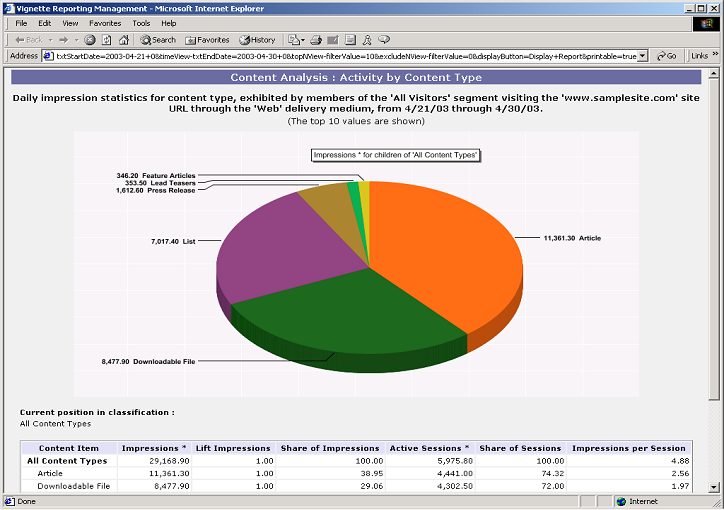The height and width of the screenshot is (510, 724).
Task: Click the '7,017.40 List' chart label
Action: (173, 241)
